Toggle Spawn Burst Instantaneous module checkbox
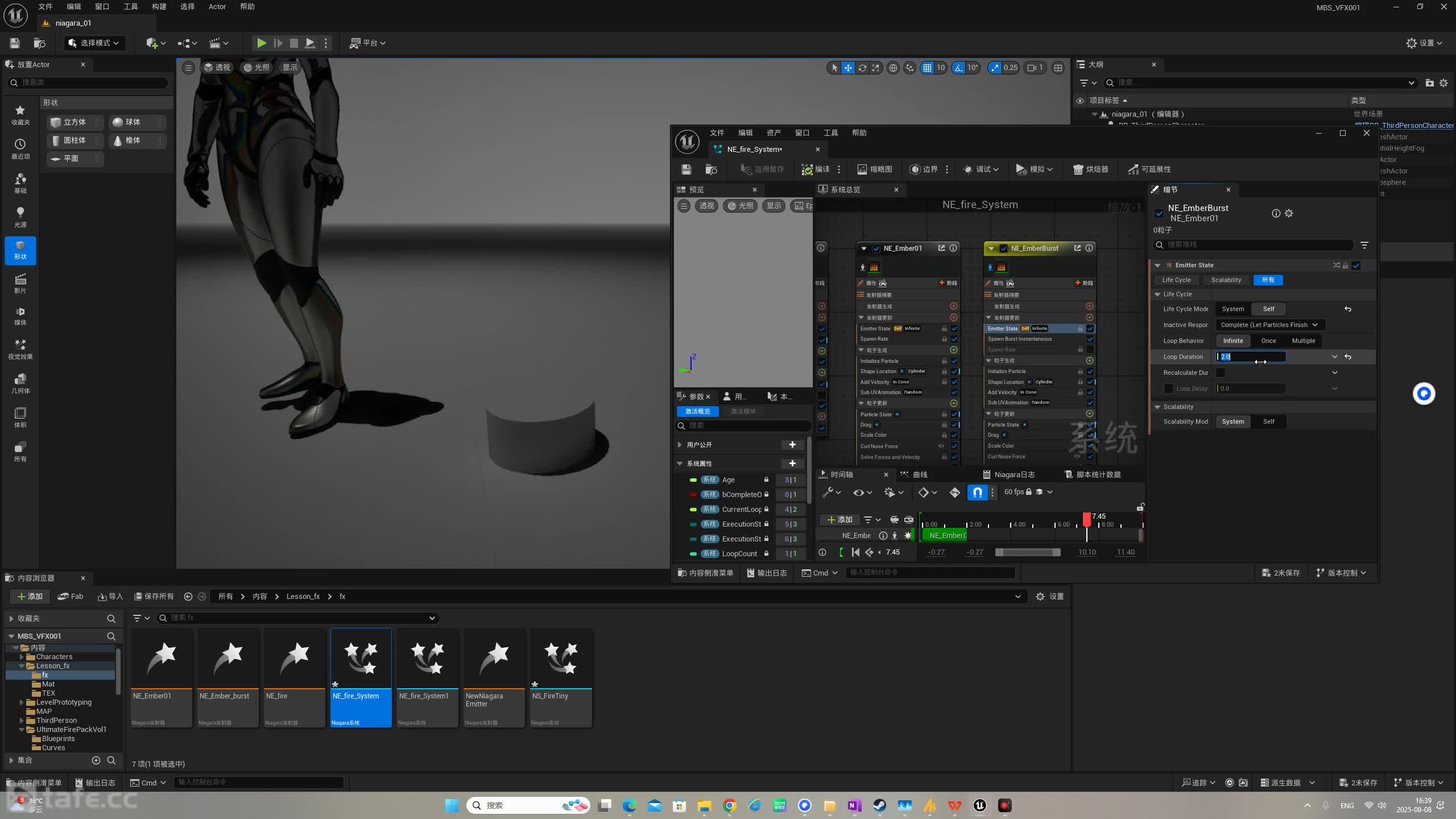Image resolution: width=1456 pixels, height=819 pixels. pyautogui.click(x=1090, y=339)
